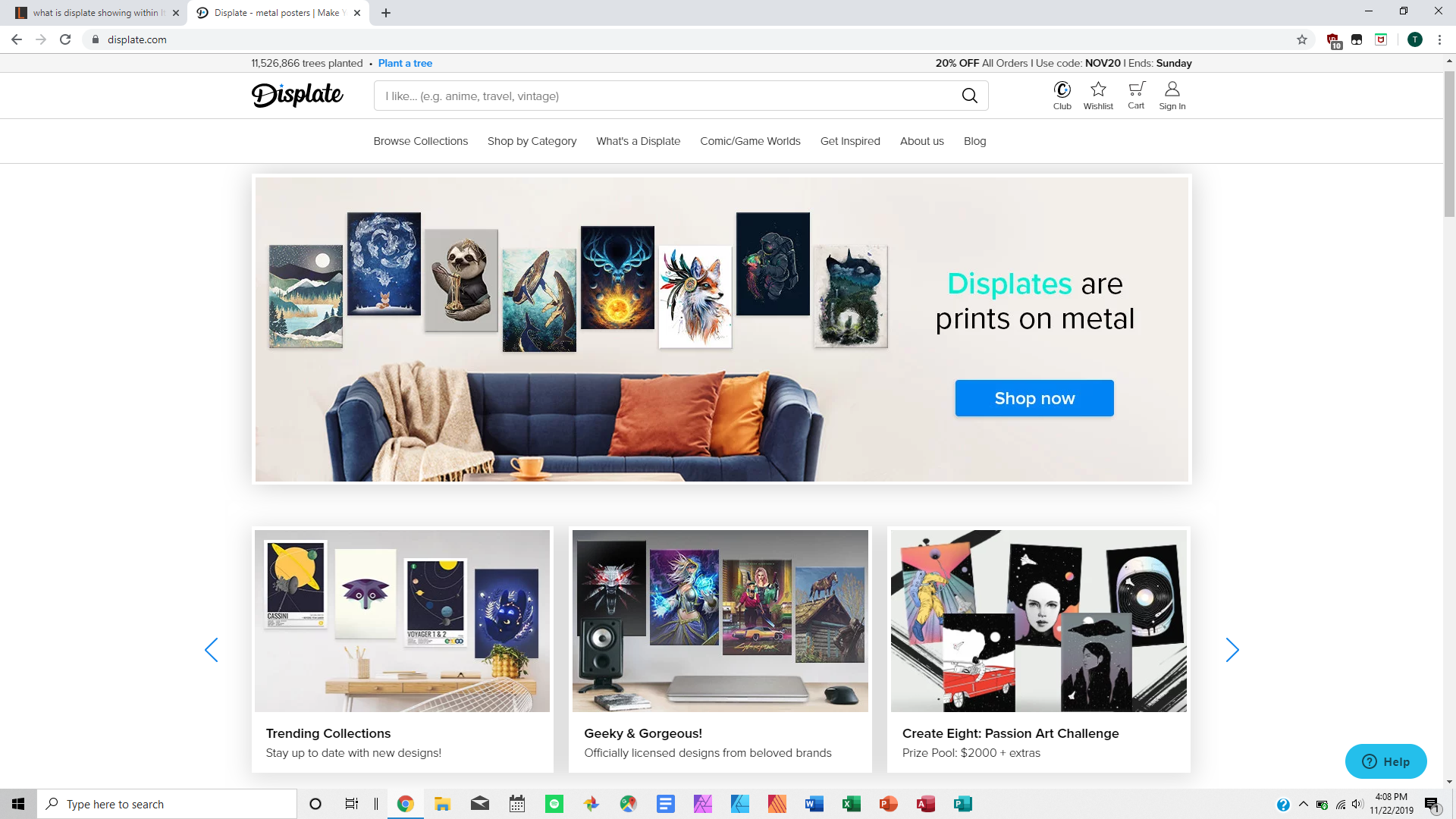Open the Windows Start menu

click(x=18, y=804)
